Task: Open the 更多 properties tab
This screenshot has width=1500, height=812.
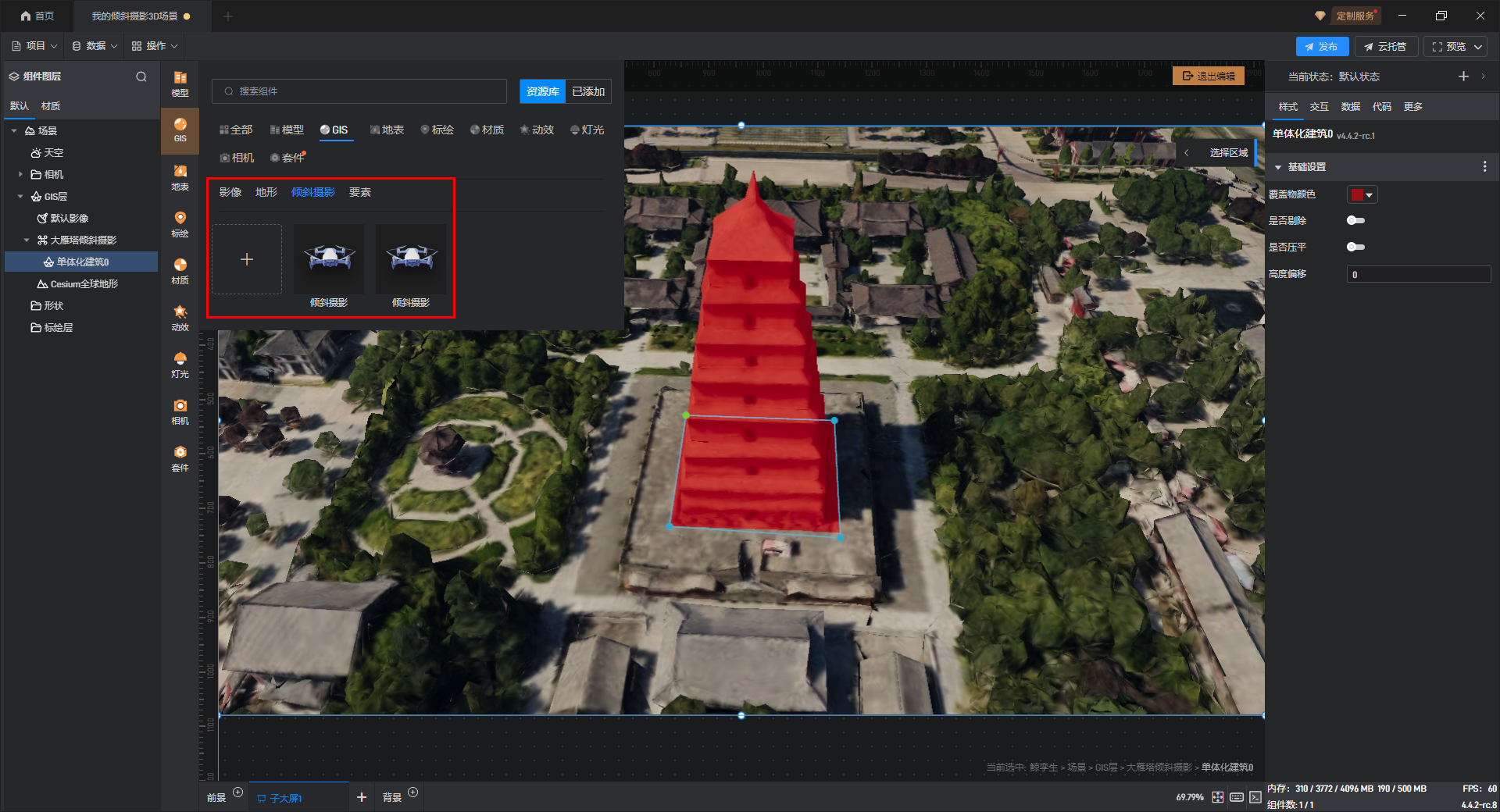Action: coord(1412,106)
